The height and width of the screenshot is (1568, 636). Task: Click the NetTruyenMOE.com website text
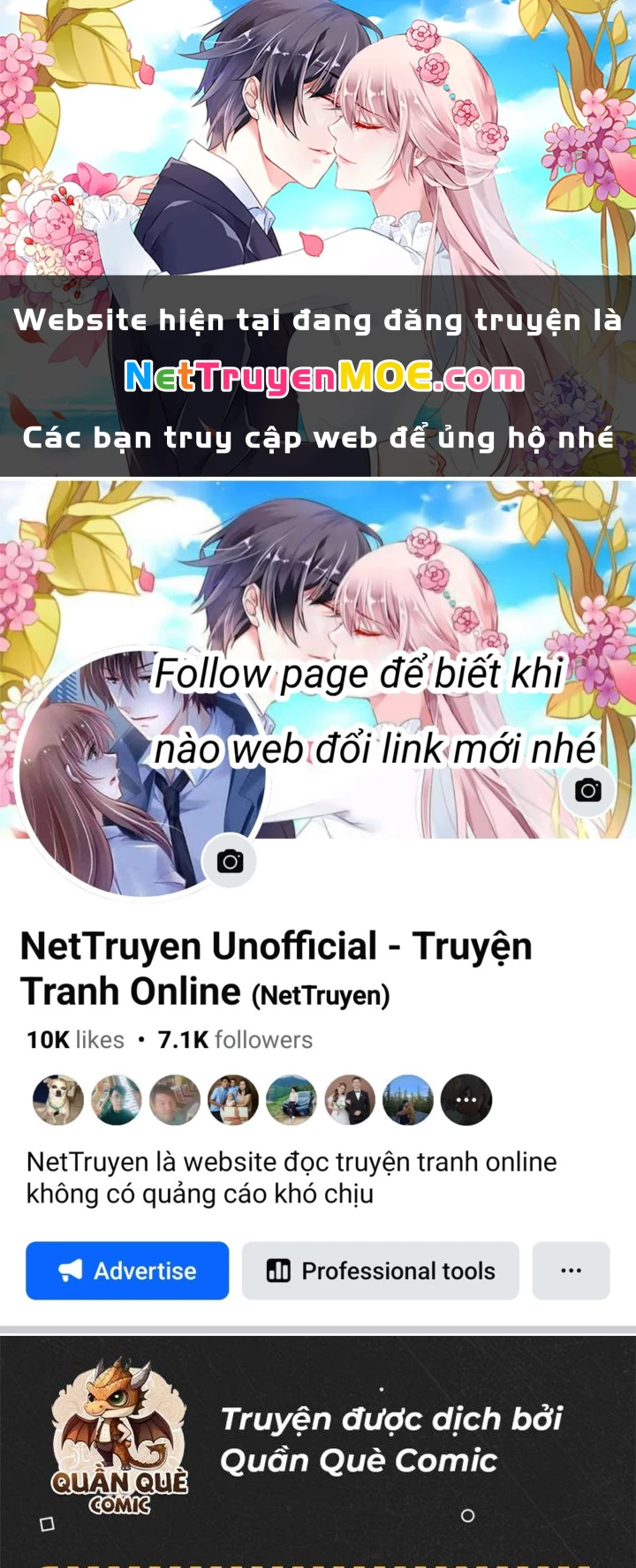324,377
